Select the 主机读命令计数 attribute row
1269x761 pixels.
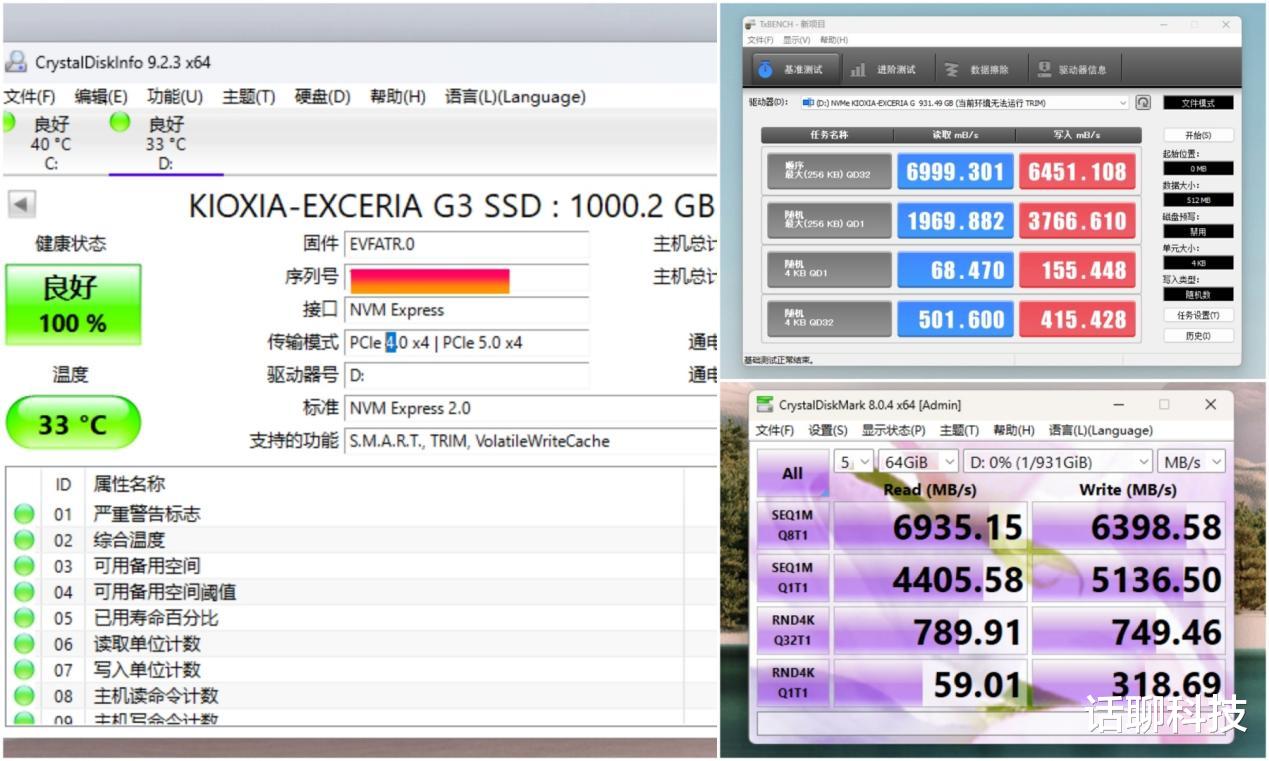point(362,696)
